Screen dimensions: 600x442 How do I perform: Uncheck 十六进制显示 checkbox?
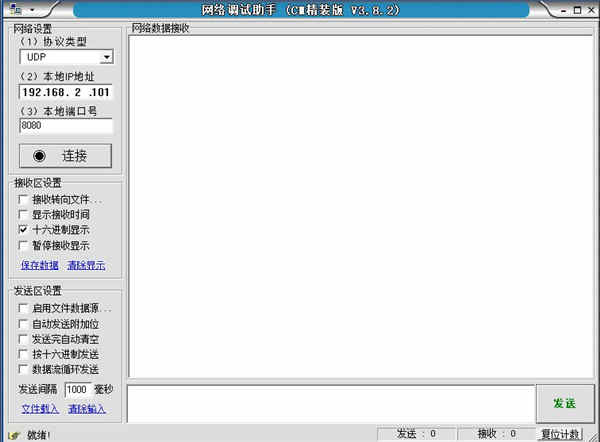coord(23,230)
